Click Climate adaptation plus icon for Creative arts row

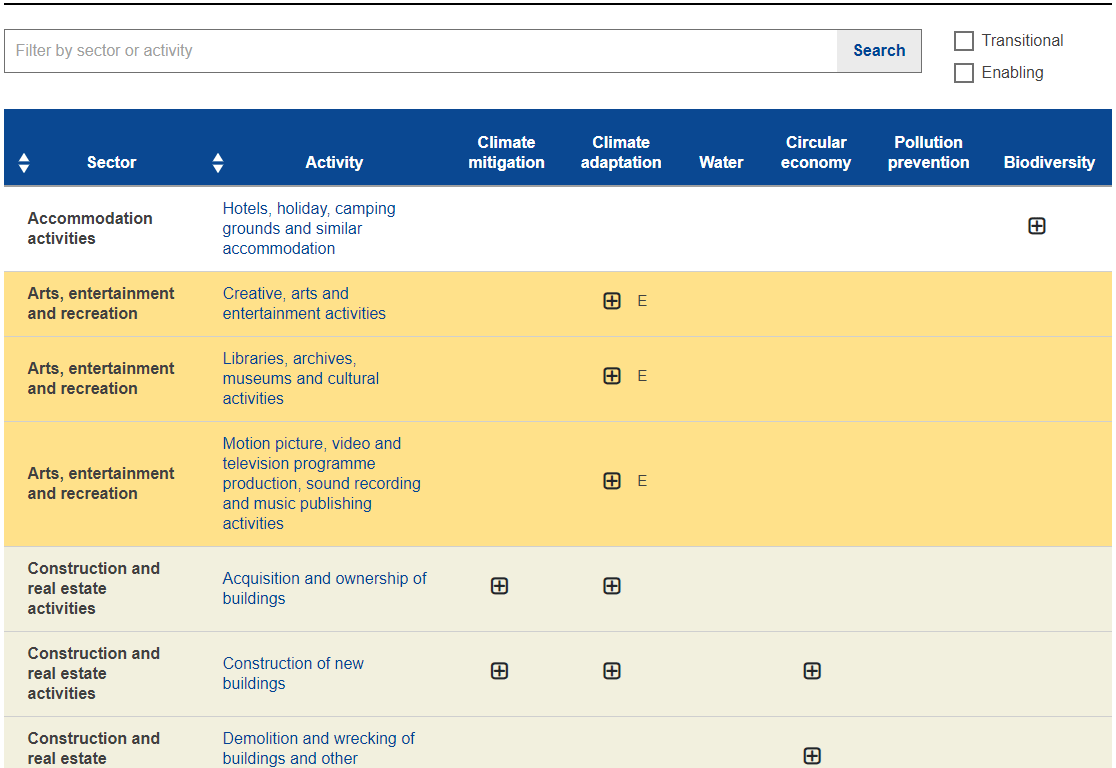[612, 301]
